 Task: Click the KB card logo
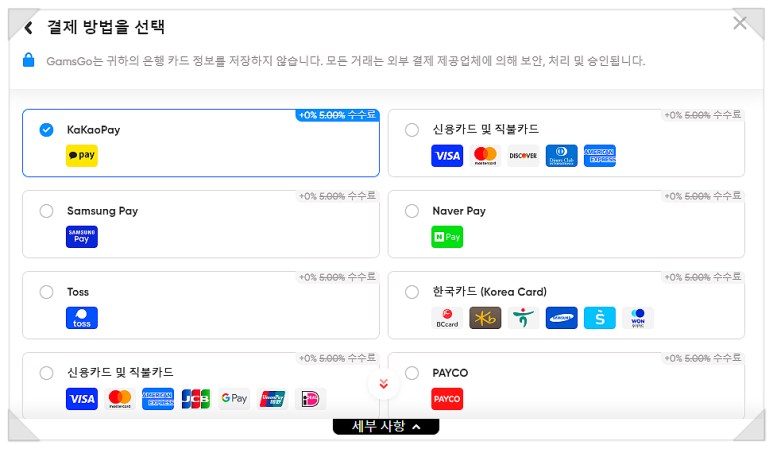coord(485,318)
